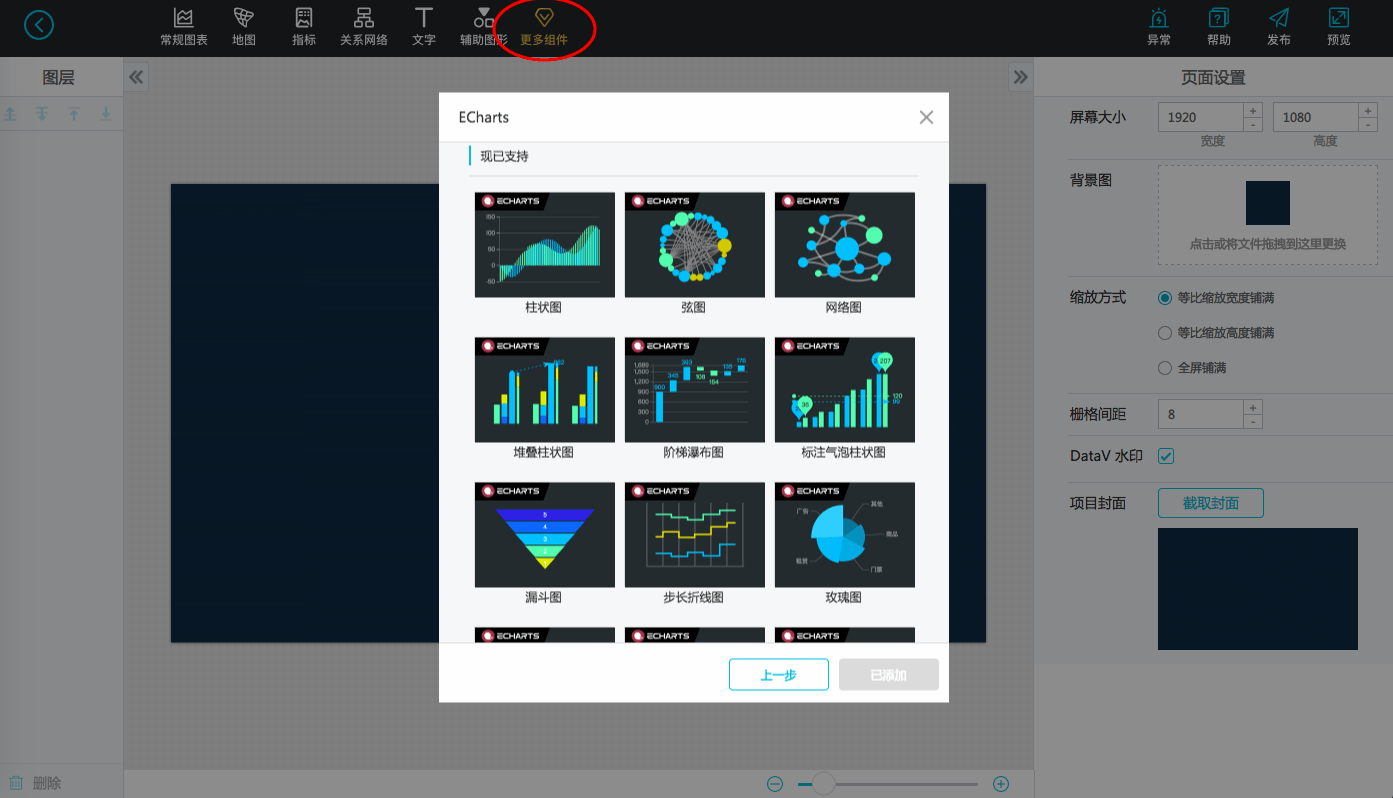Open the 常规图表 chart toolbar item
Viewport: 1393px width, 798px height.
click(184, 27)
